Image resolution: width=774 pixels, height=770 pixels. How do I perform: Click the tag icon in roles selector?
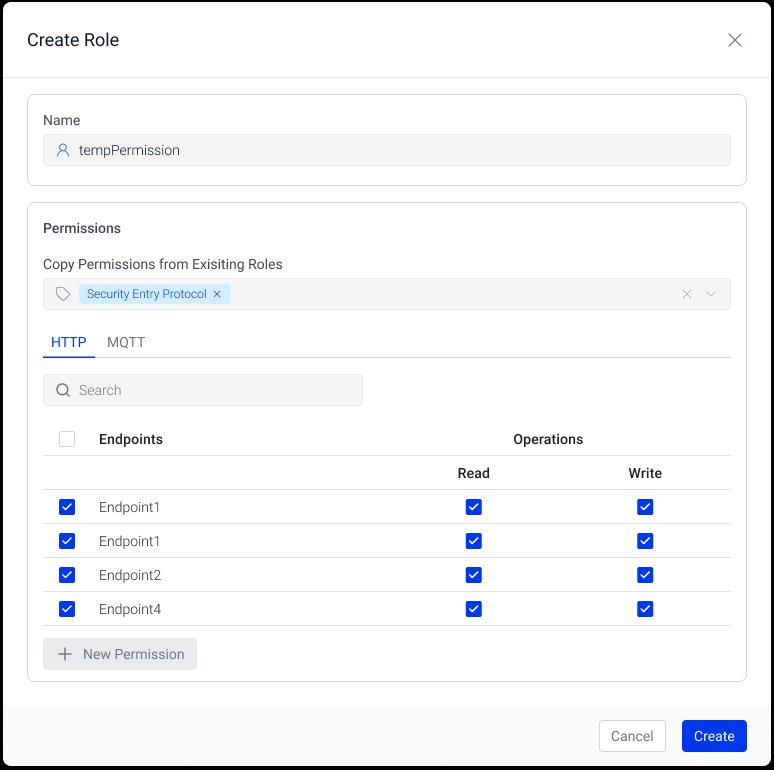click(x=63, y=294)
